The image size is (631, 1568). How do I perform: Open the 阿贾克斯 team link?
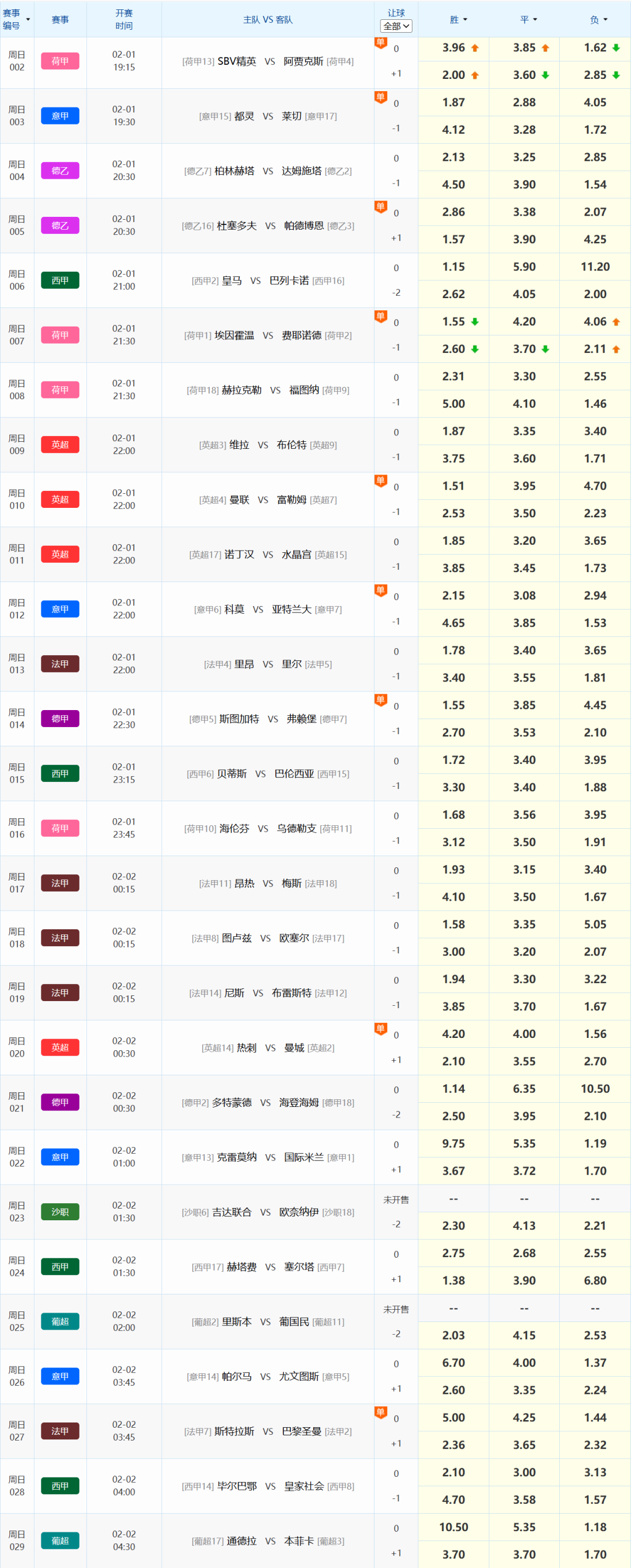click(304, 61)
